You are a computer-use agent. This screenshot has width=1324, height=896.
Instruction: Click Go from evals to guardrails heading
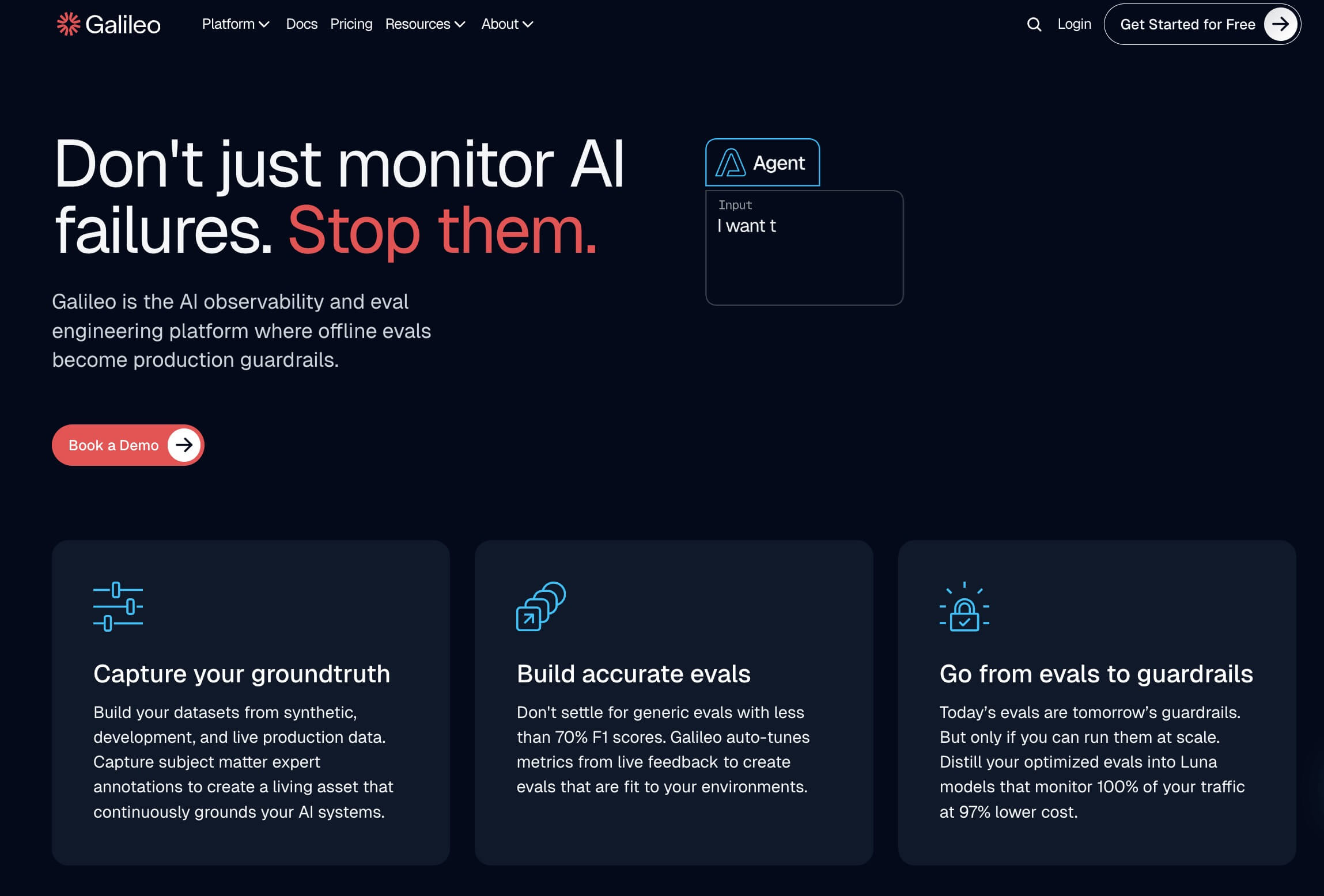point(1096,674)
